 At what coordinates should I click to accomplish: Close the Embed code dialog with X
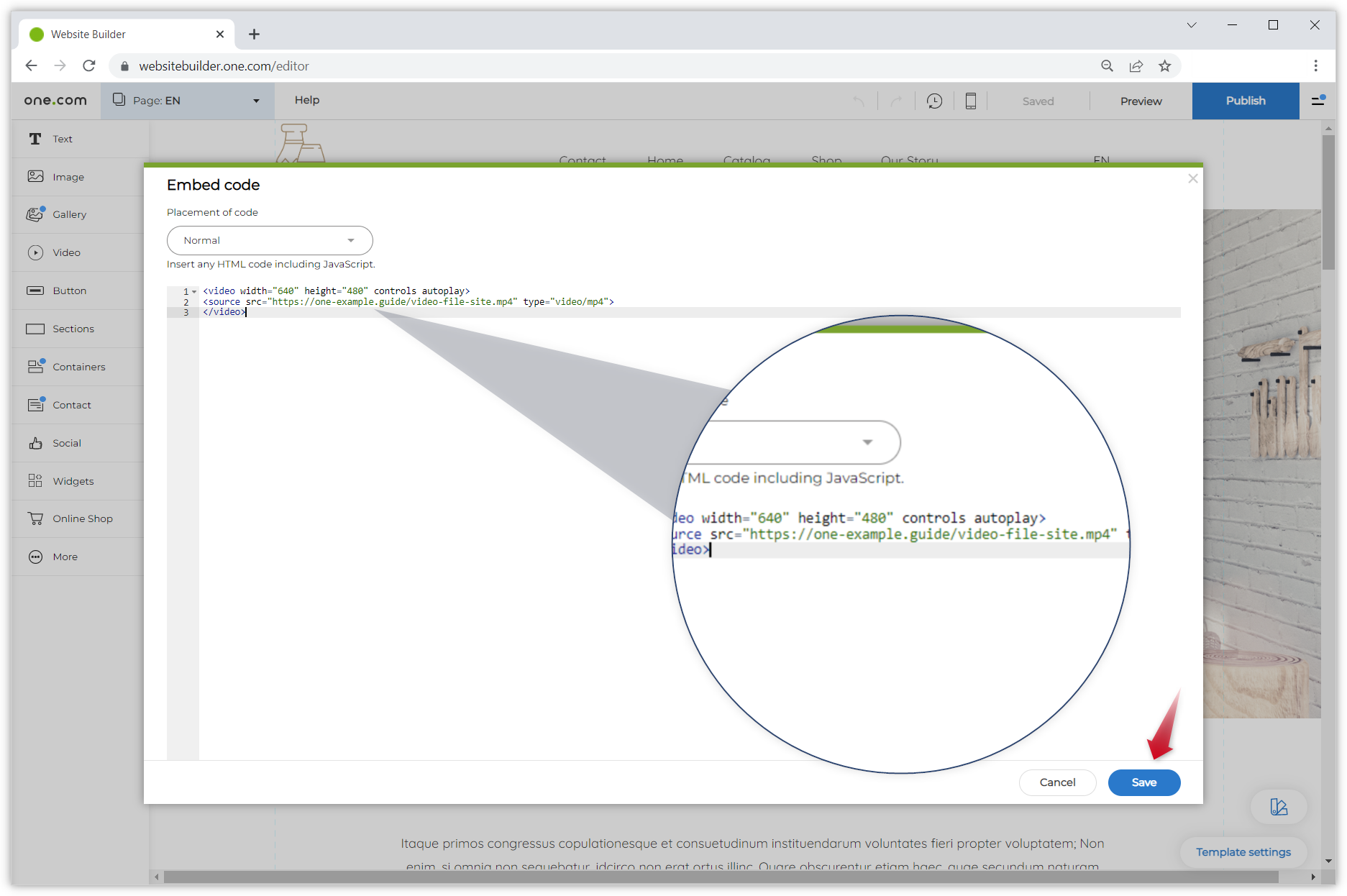pos(1192,178)
